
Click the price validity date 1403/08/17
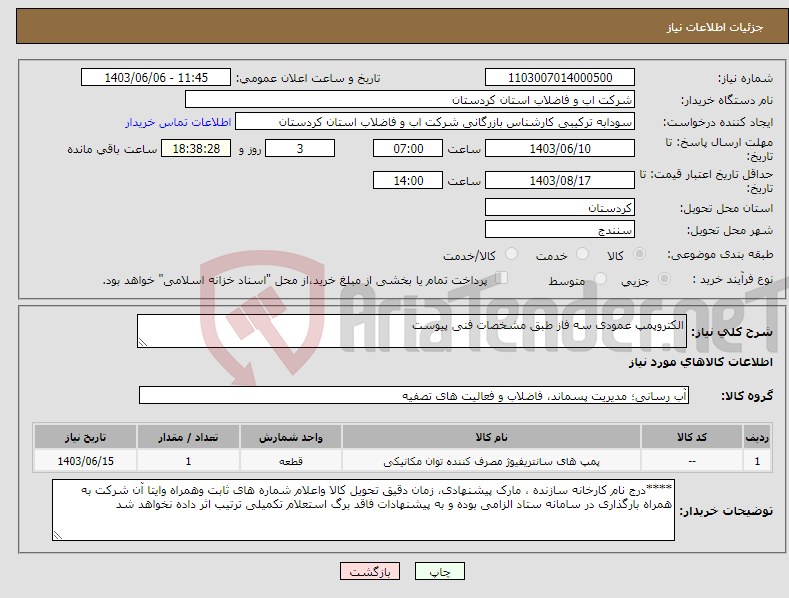click(x=560, y=180)
